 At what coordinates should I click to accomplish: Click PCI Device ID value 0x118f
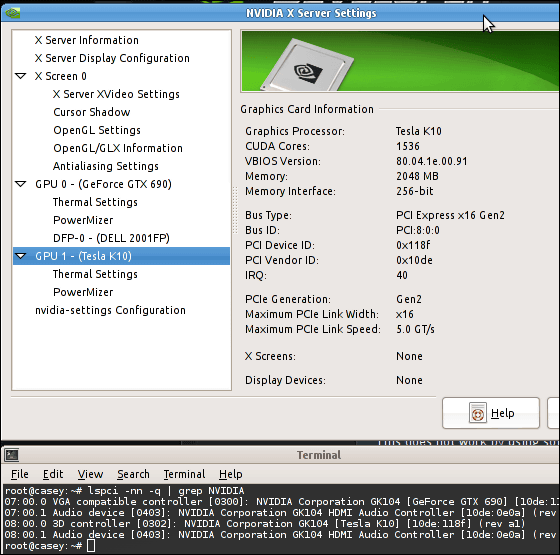point(413,245)
